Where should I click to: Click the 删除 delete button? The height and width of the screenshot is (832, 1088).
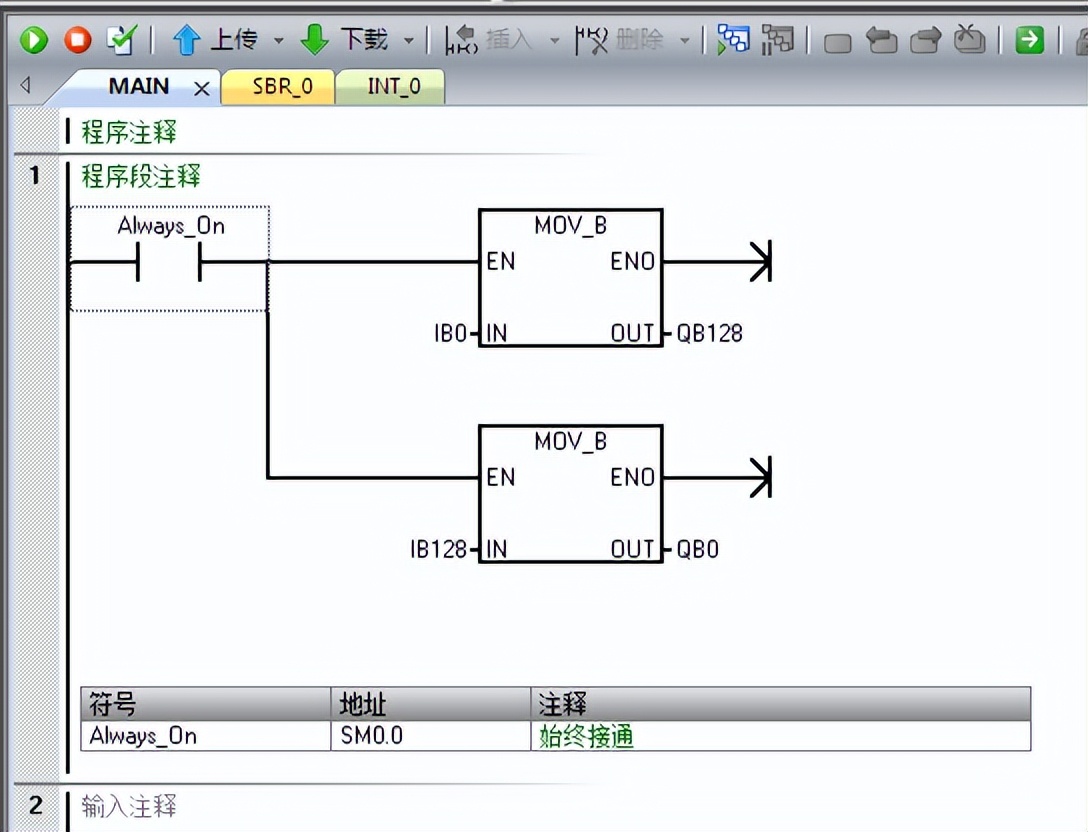pyautogui.click(x=619, y=40)
